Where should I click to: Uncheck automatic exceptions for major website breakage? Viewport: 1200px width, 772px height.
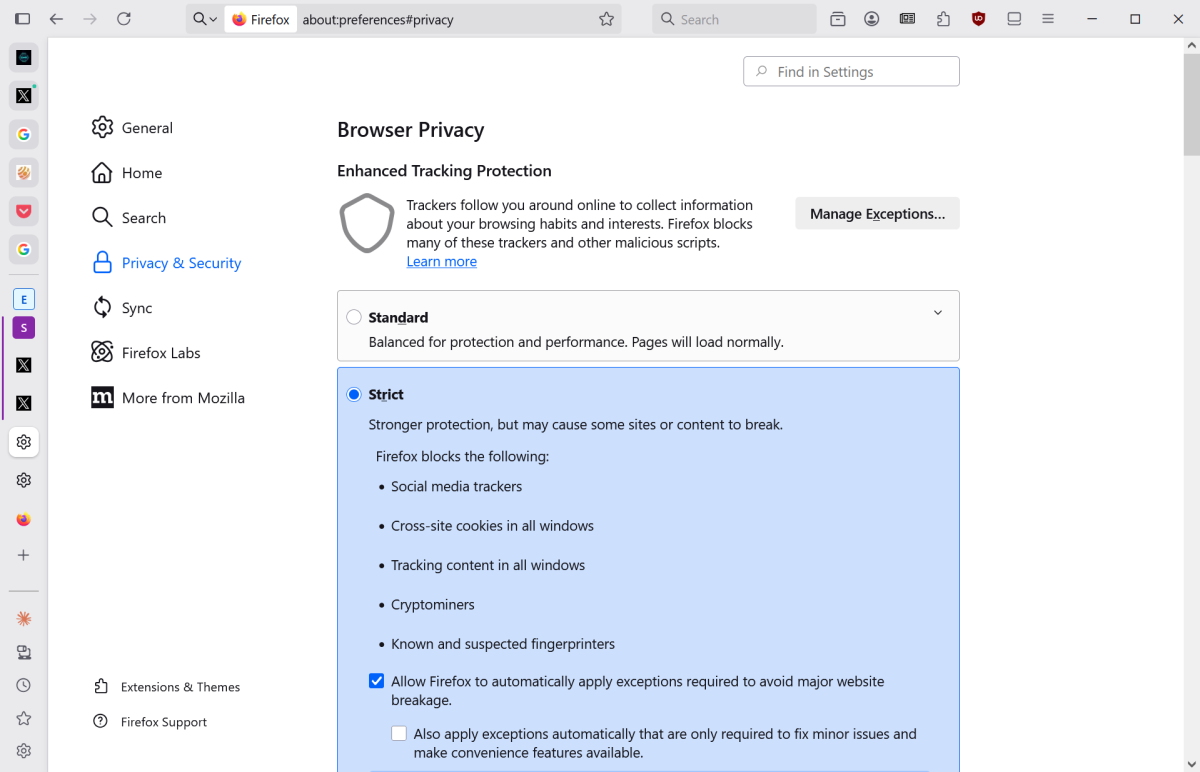(x=376, y=680)
